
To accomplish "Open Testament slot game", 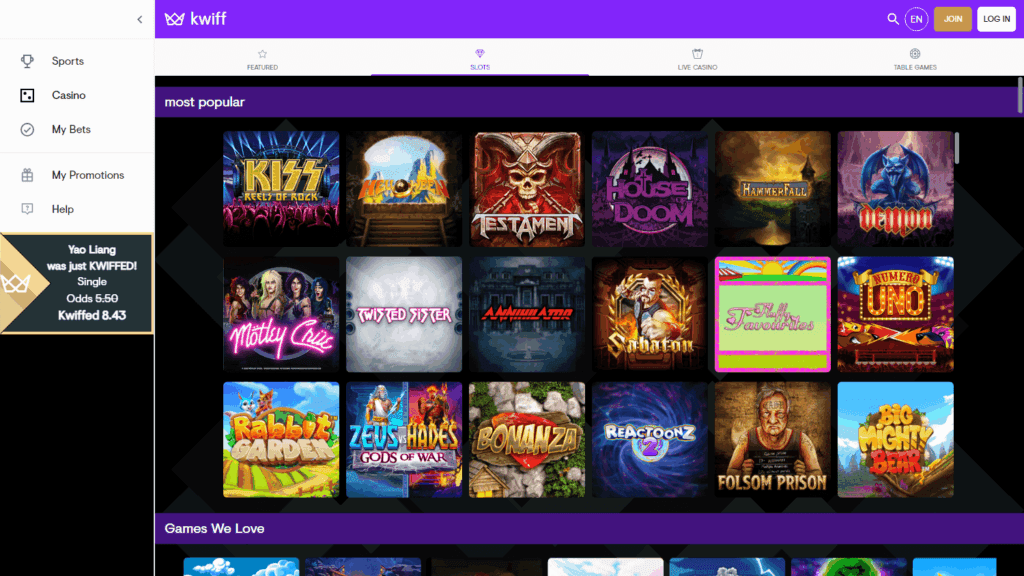I will pyautogui.click(x=527, y=189).
